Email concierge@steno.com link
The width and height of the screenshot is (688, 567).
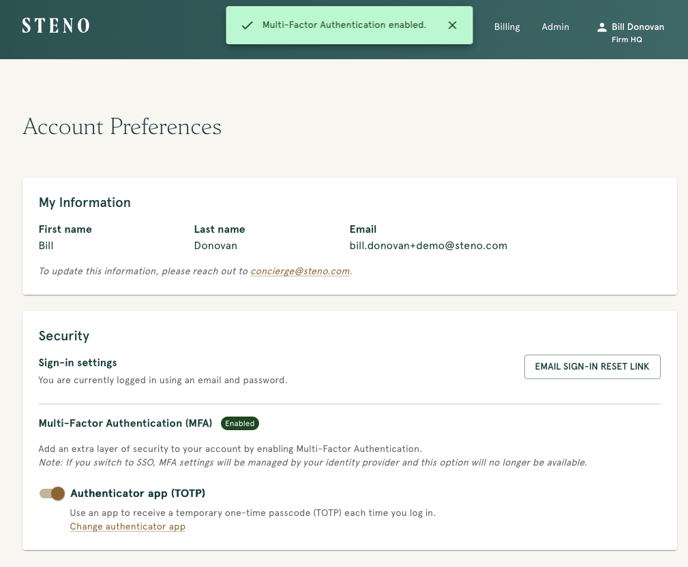tap(300, 271)
